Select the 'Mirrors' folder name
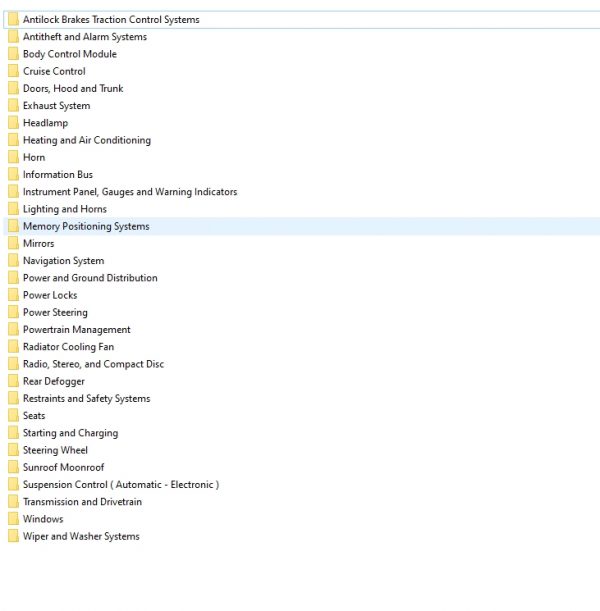The height and width of the screenshot is (611, 600). click(x=39, y=243)
